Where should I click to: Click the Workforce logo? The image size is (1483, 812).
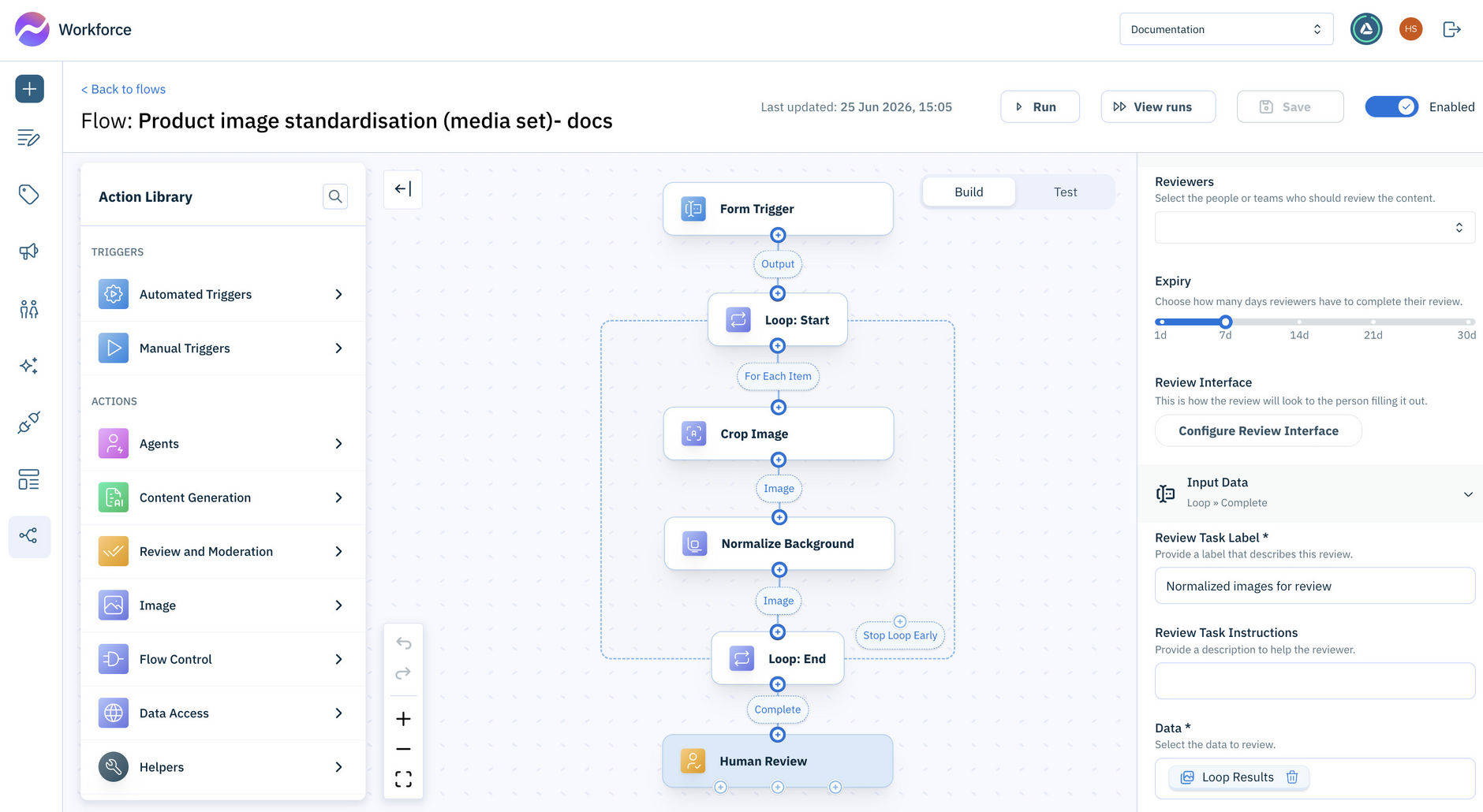pos(73,29)
